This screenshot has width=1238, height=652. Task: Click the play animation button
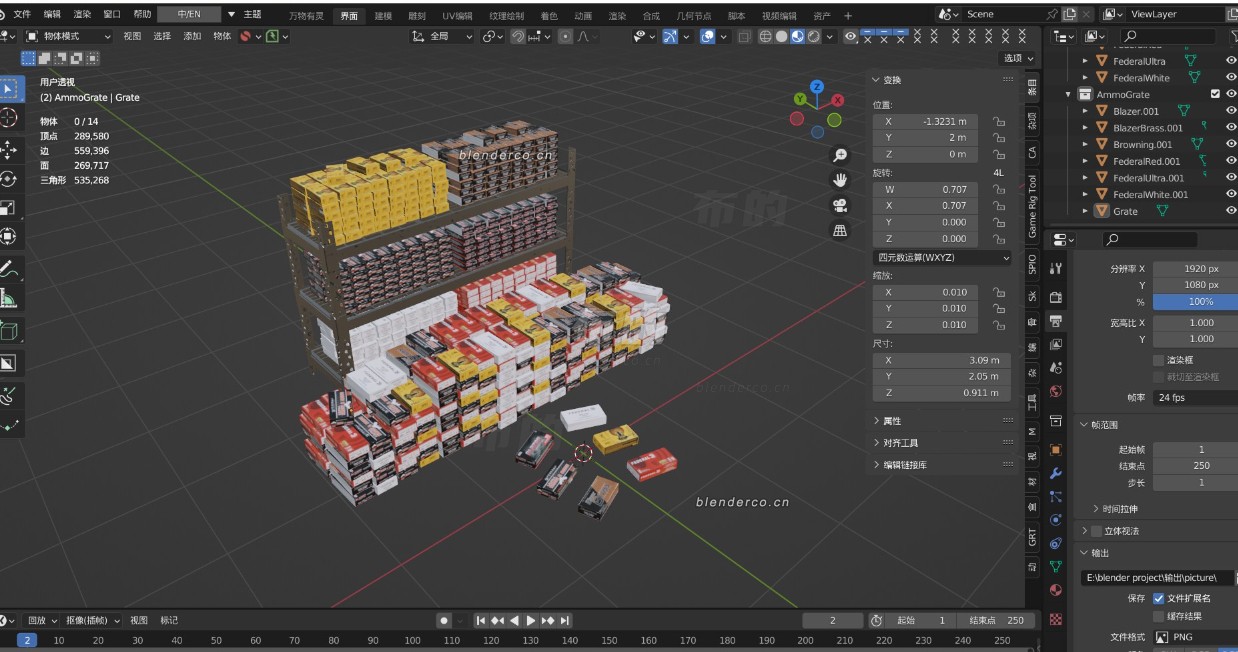tap(531, 620)
